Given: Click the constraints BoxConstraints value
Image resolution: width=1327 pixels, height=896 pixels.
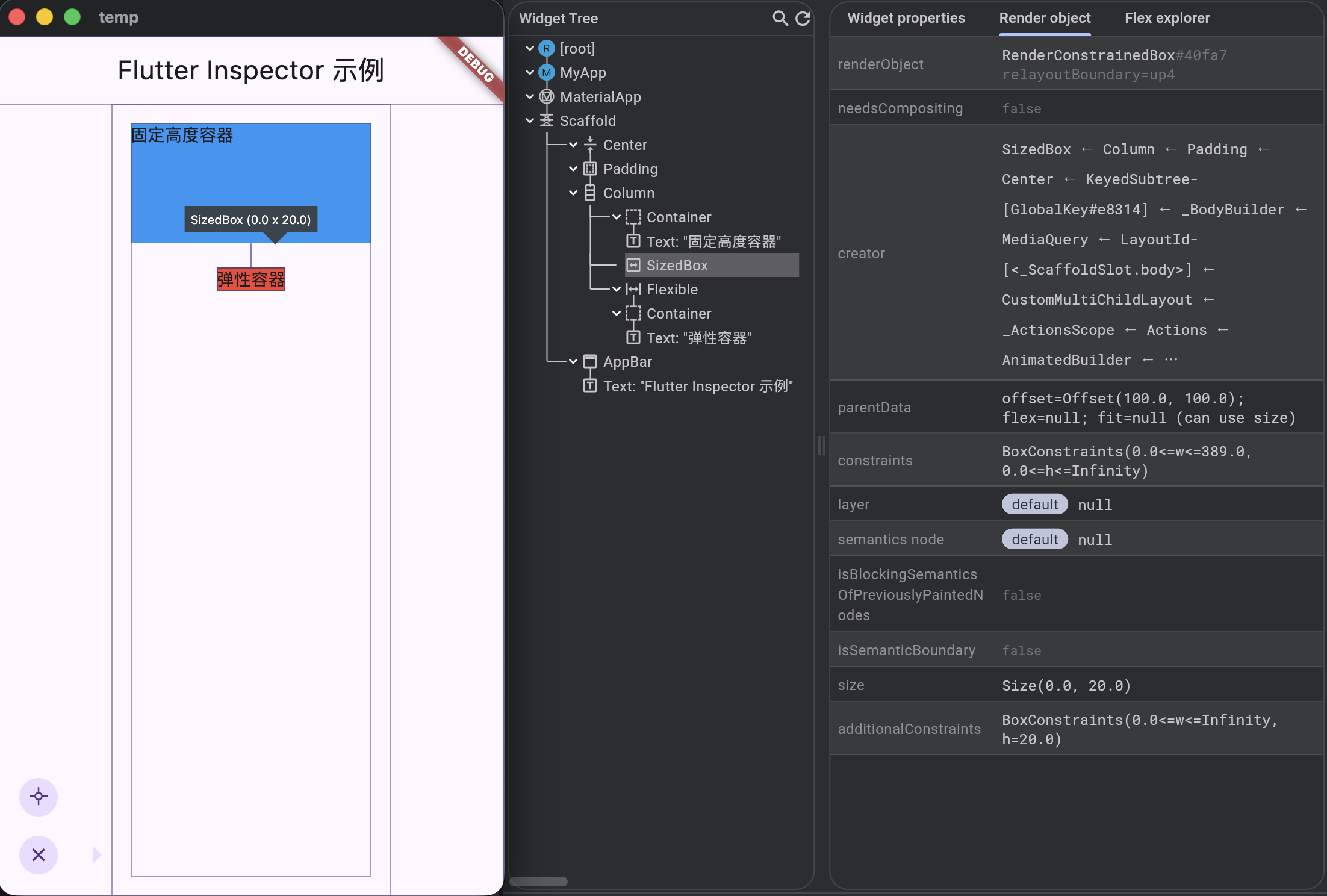Looking at the screenshot, I should 1127,461.
